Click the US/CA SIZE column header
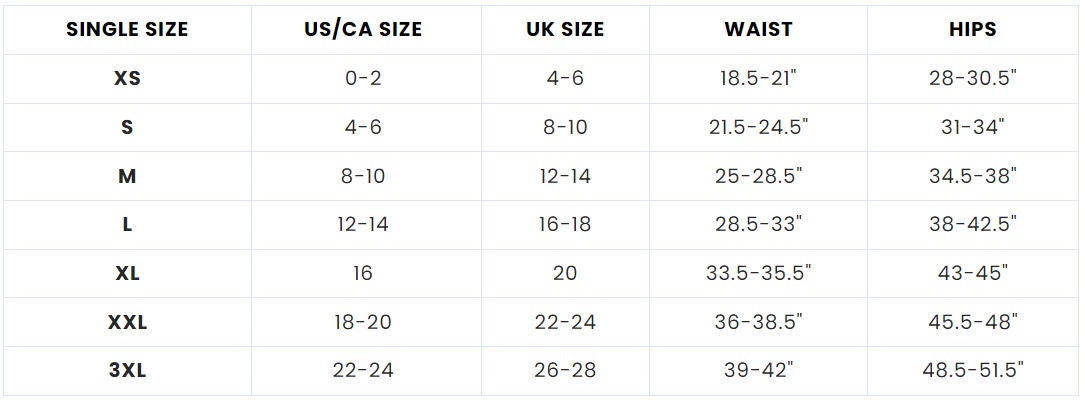Screen dimensions: 1085x408 (363, 29)
